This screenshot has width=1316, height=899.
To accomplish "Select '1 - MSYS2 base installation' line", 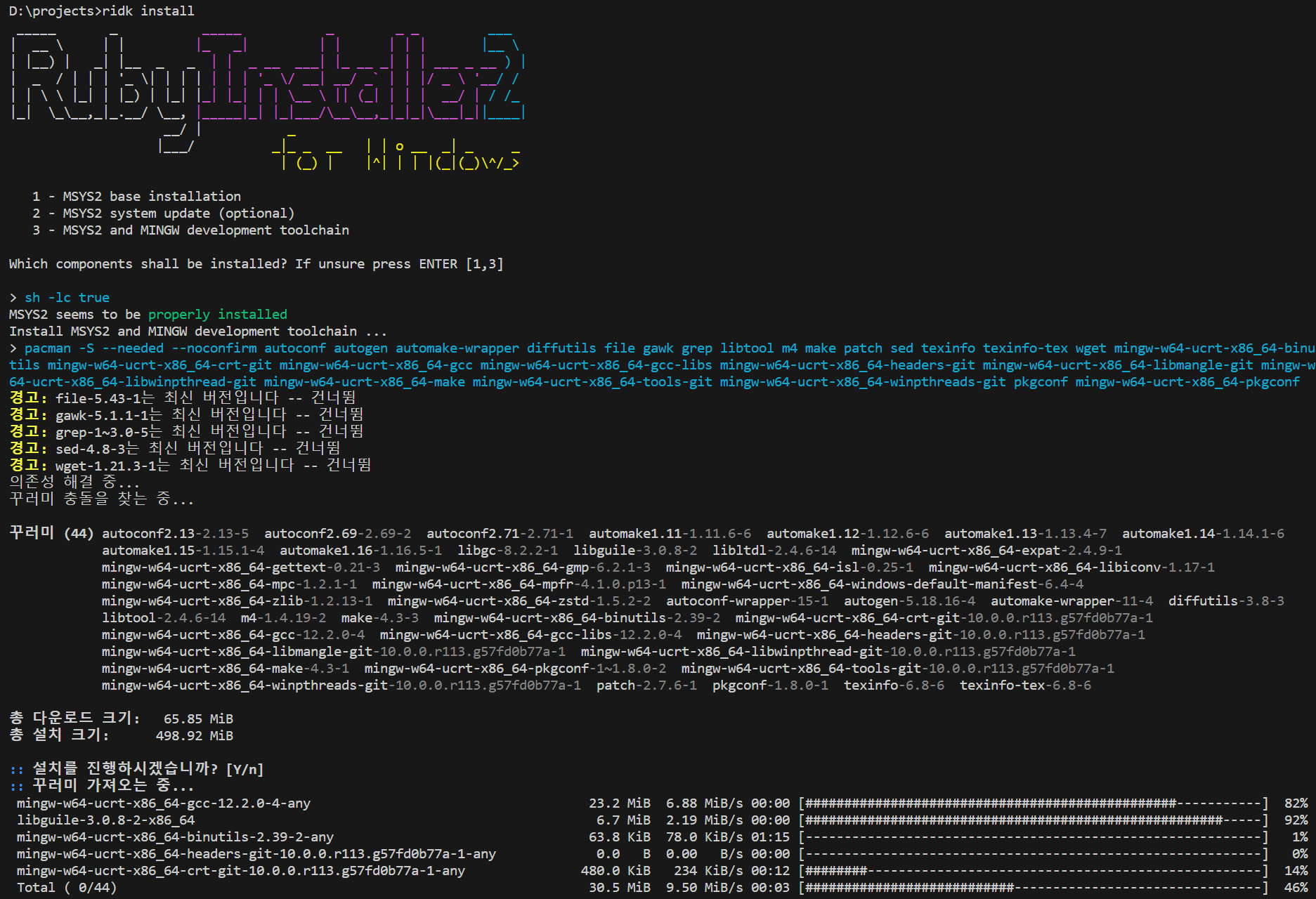I will (x=136, y=196).
